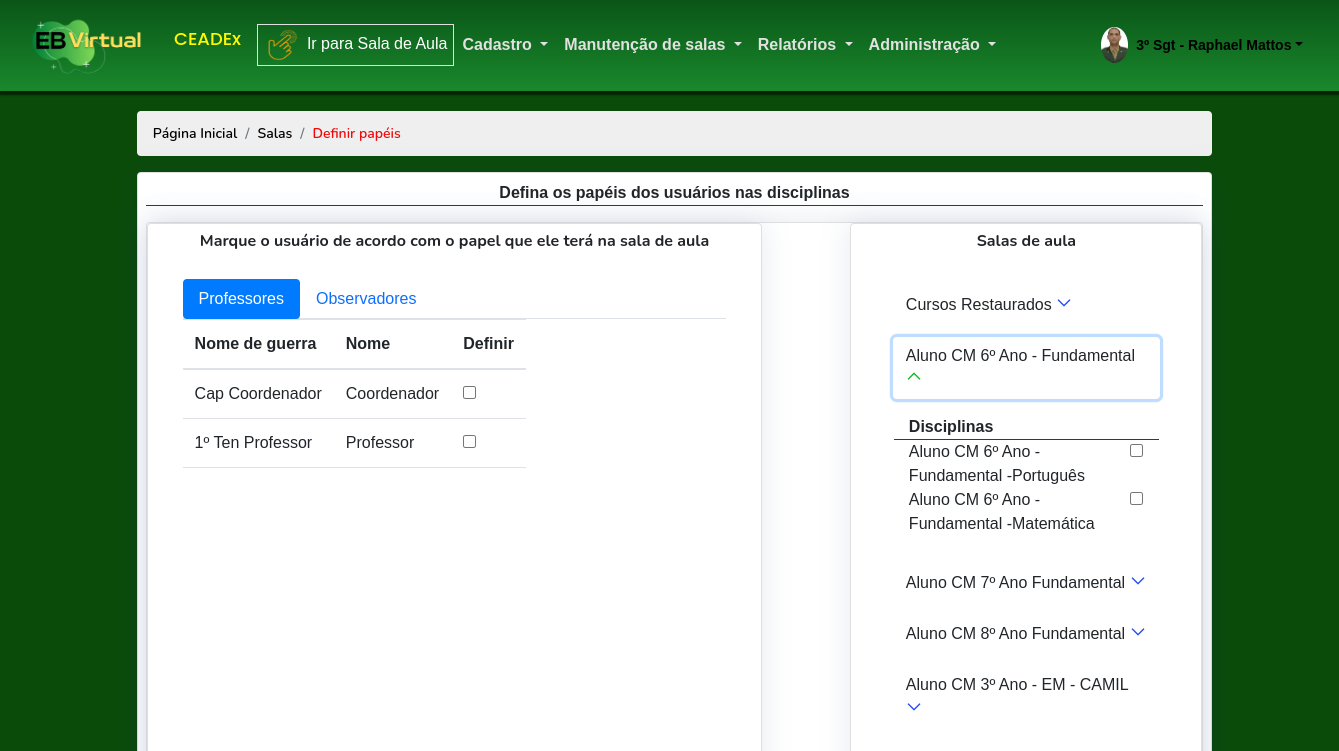Screen dimensions: 1339x751
Task: Click the green collapse chevron under 6º Ano
Action: pyautogui.click(x=913, y=377)
